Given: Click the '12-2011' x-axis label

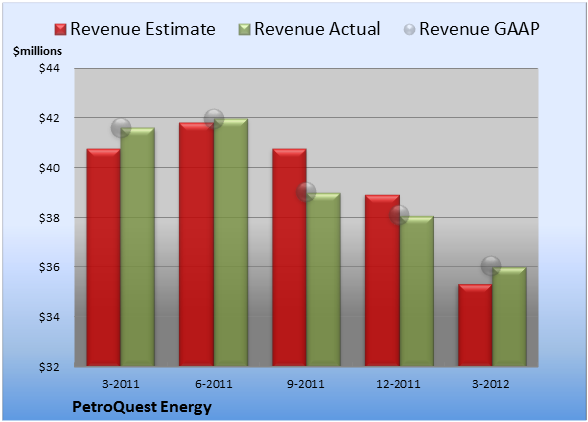Looking at the screenshot, I should [x=398, y=384].
